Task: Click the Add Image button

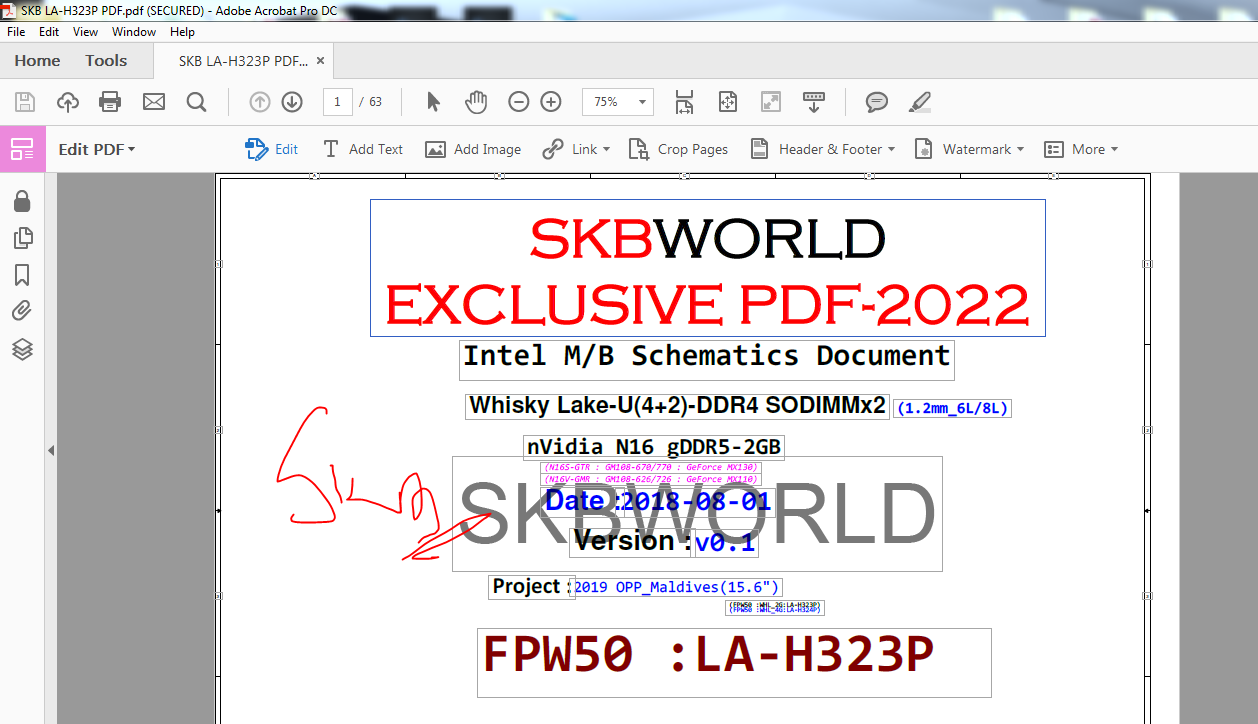Action: [473, 149]
